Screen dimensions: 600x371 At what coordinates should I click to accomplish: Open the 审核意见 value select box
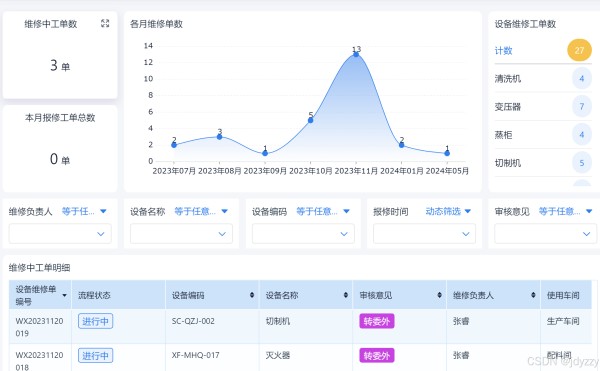coord(545,234)
